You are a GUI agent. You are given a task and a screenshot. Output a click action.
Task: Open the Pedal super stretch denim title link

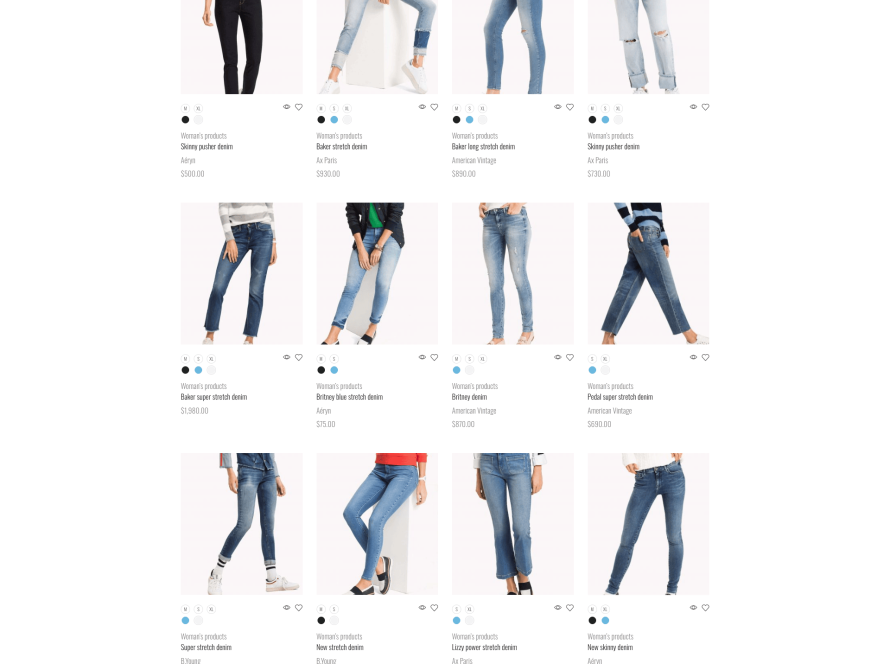click(x=620, y=397)
